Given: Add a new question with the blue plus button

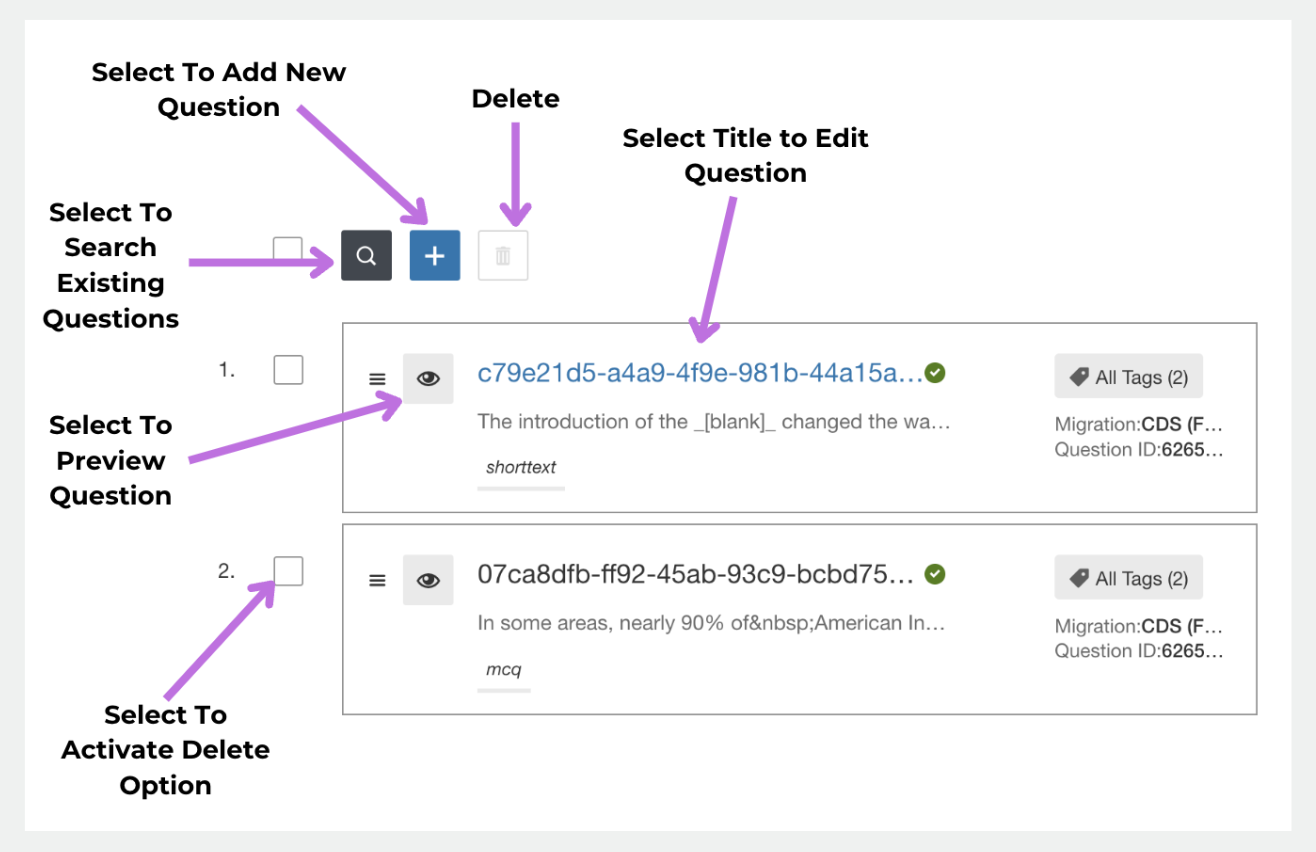Looking at the screenshot, I should click(x=435, y=255).
